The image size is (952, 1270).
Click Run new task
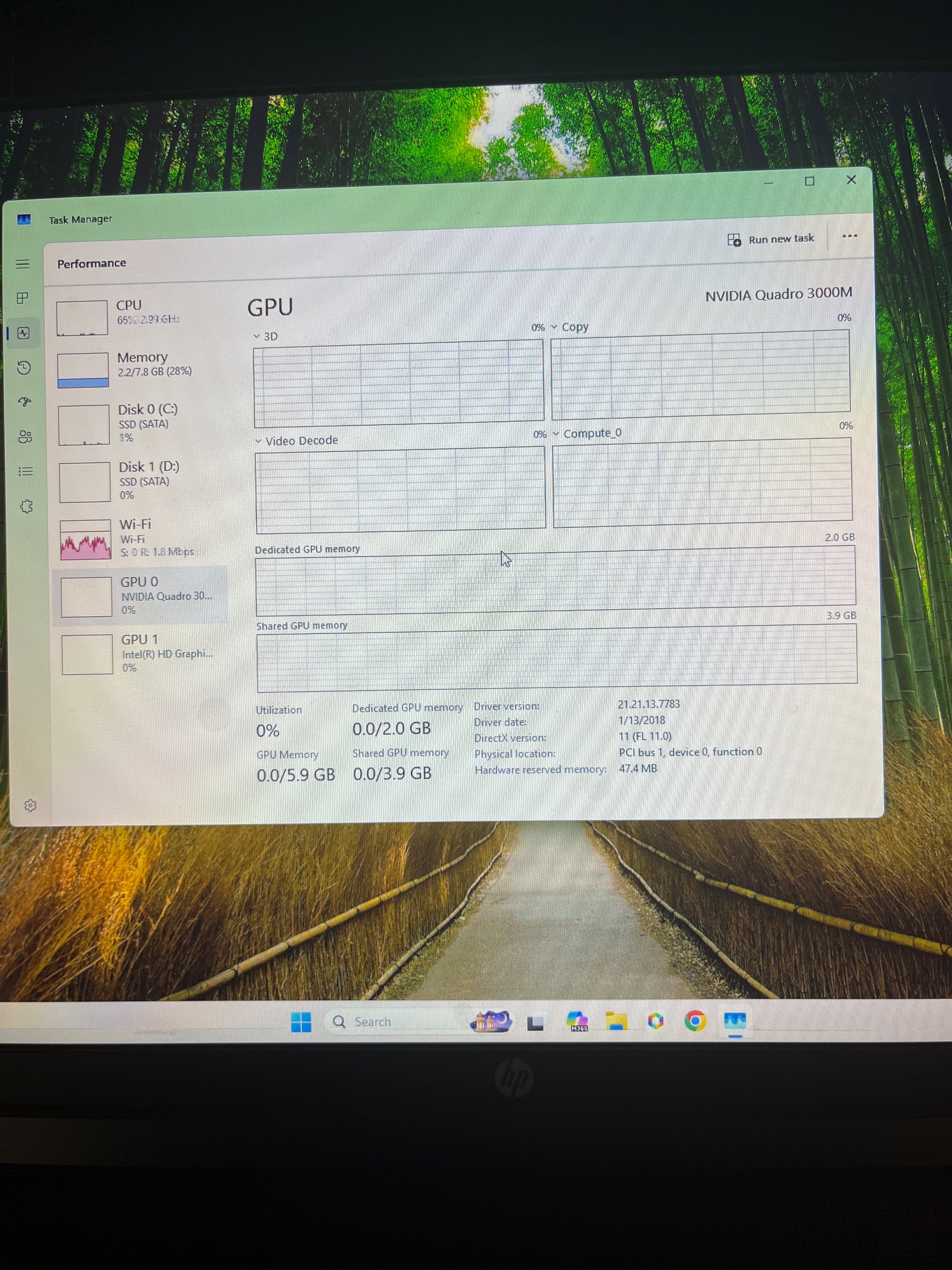(x=771, y=239)
